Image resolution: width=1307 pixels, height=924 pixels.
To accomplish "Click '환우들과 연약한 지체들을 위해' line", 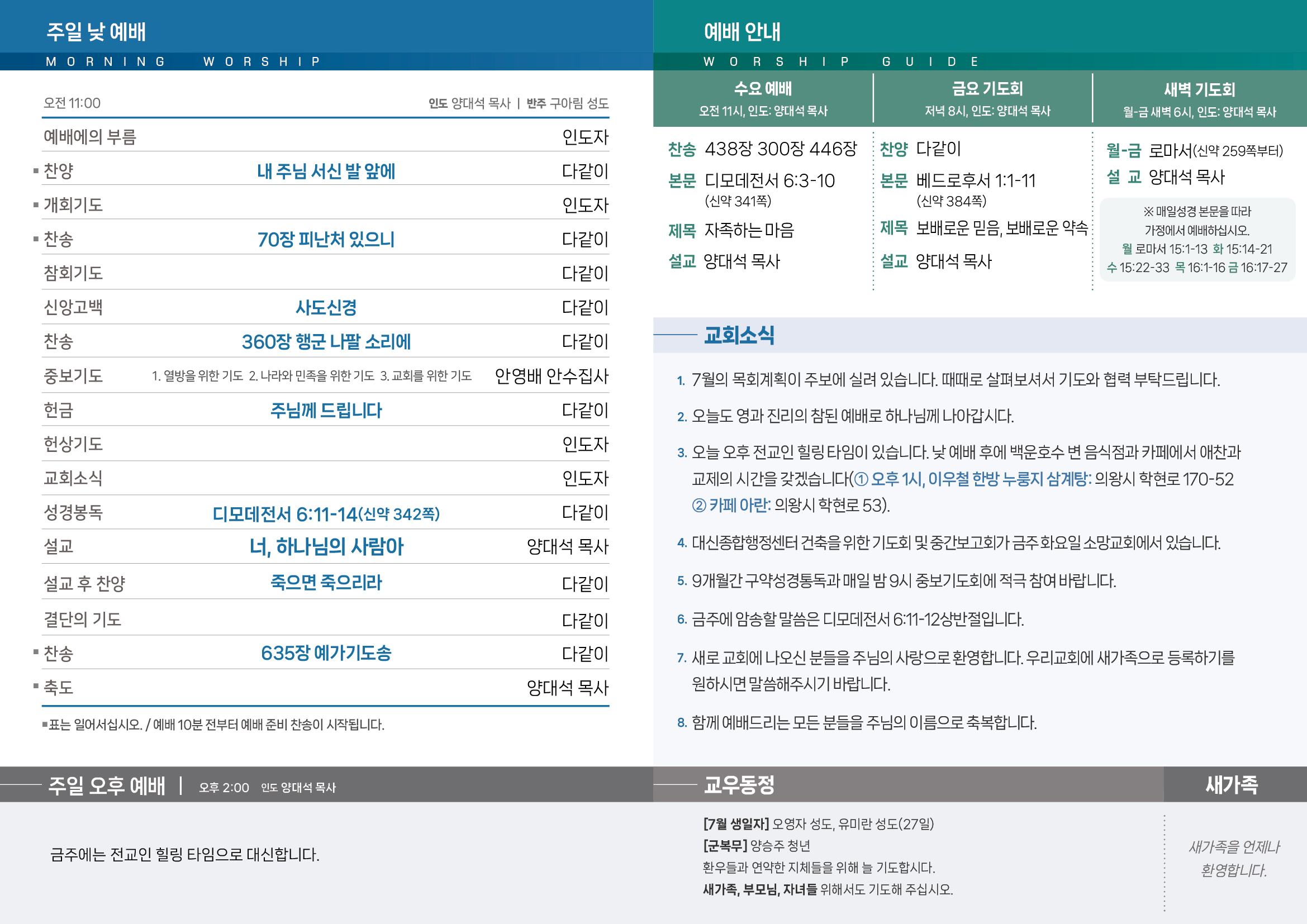I will click(x=819, y=867).
